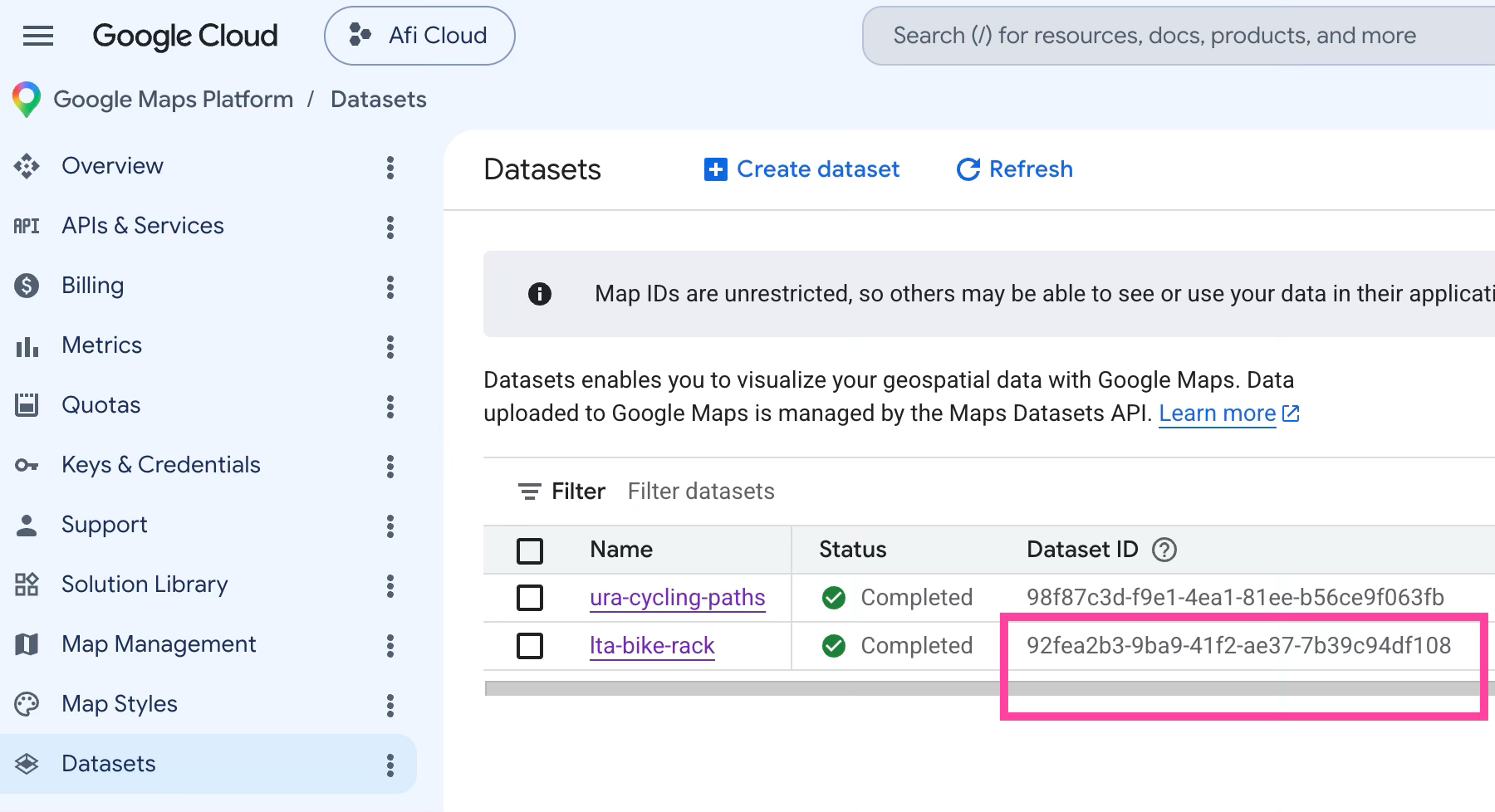The image size is (1495, 812).
Task: Open Support three-dot options
Action: [x=390, y=526]
